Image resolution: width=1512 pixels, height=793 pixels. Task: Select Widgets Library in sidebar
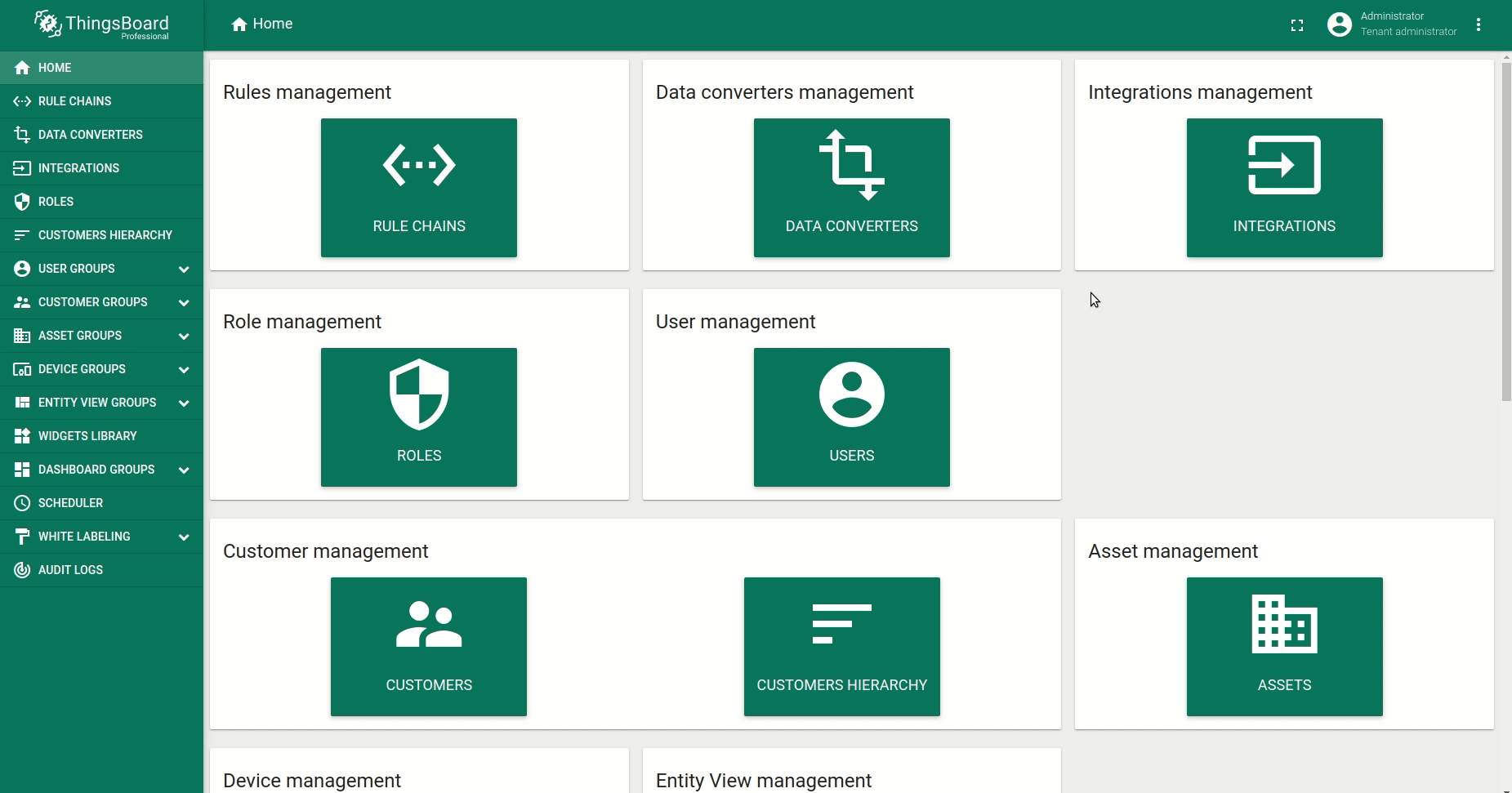(x=87, y=436)
